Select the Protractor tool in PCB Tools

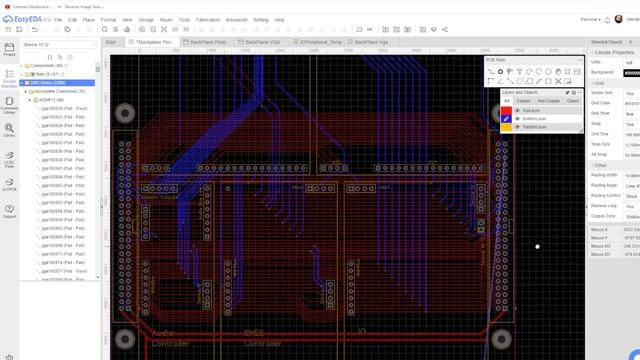pos(500,81)
